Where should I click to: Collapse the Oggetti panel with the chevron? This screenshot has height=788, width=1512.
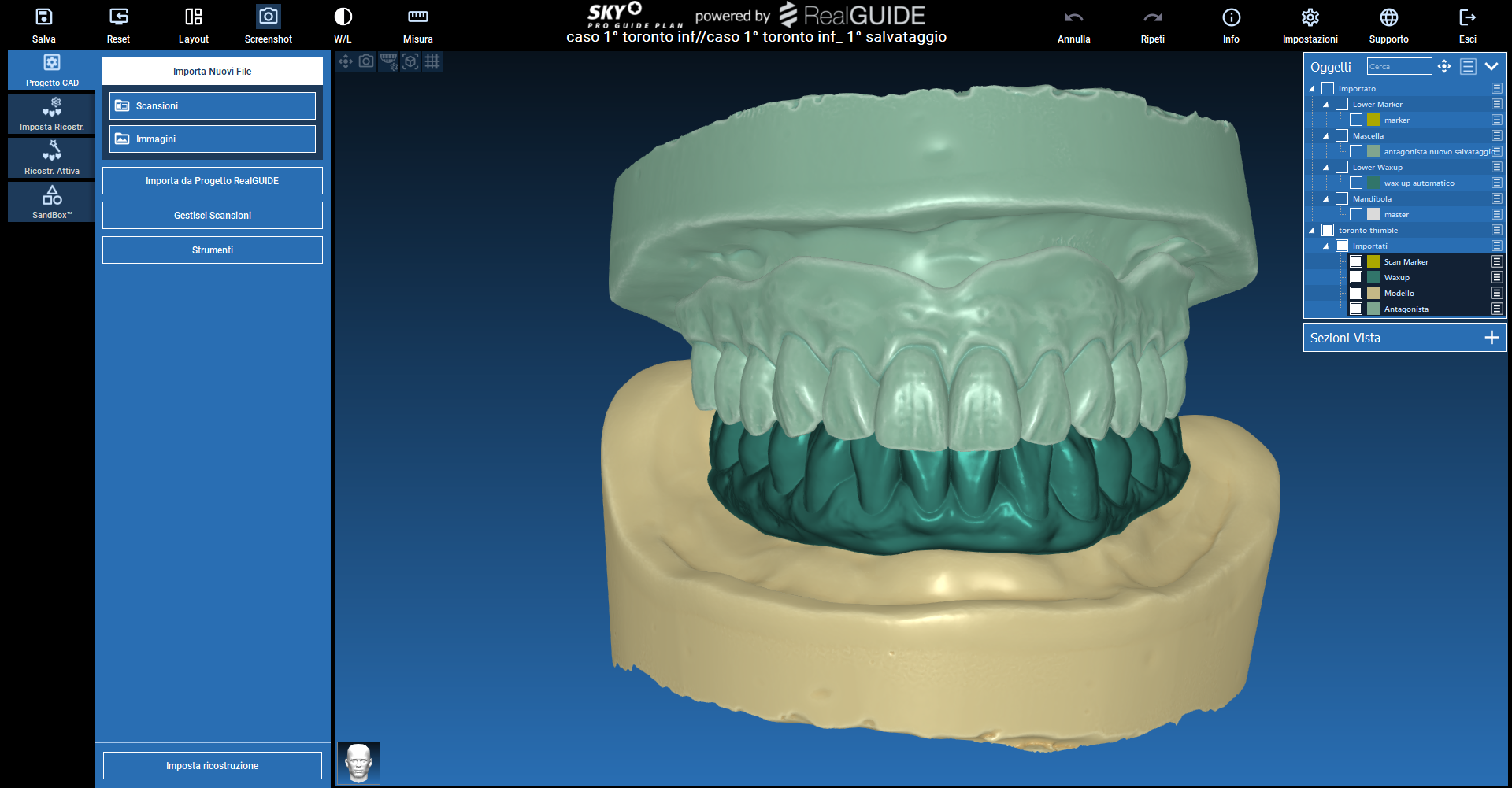click(x=1492, y=67)
